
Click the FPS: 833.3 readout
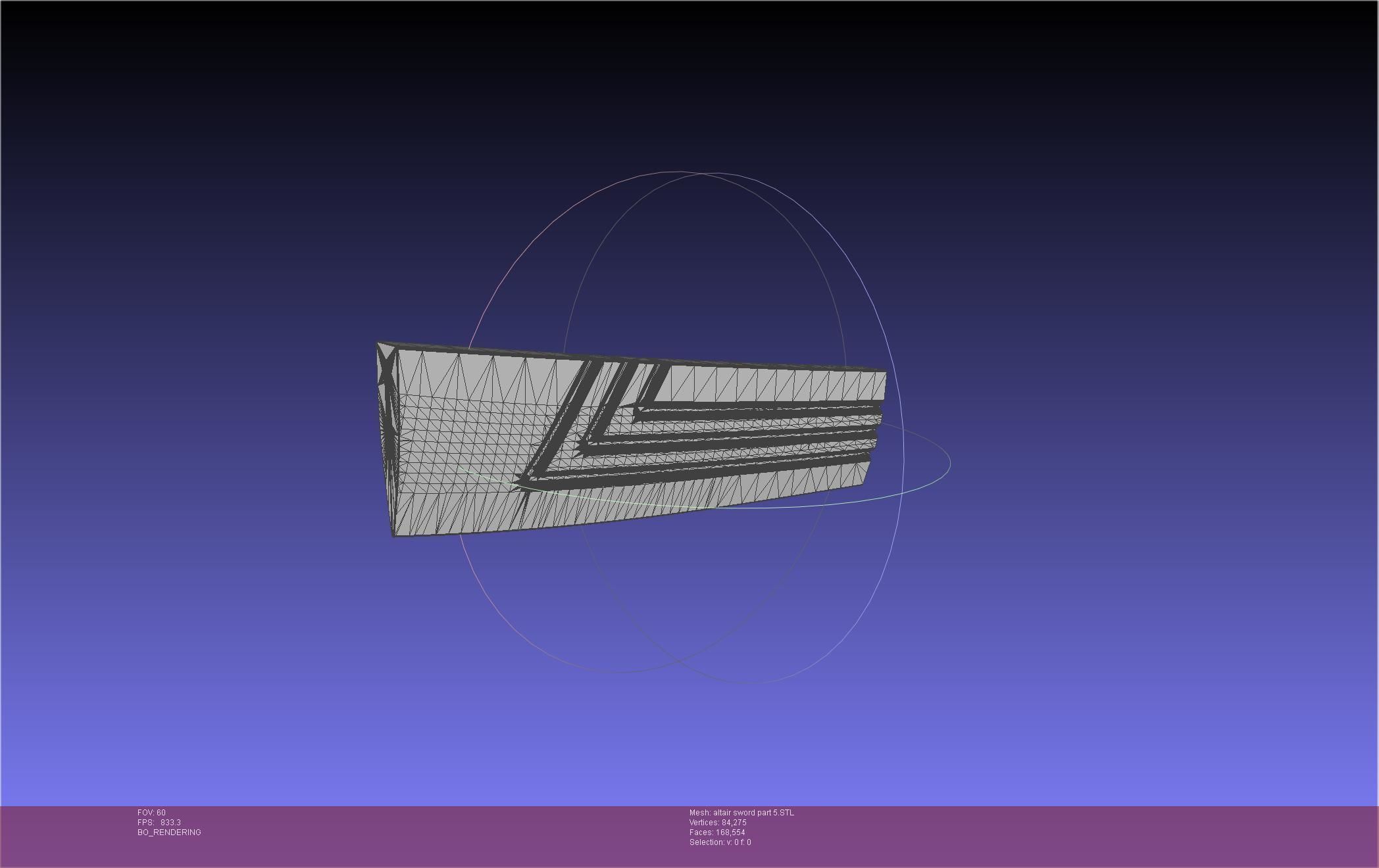(159, 823)
